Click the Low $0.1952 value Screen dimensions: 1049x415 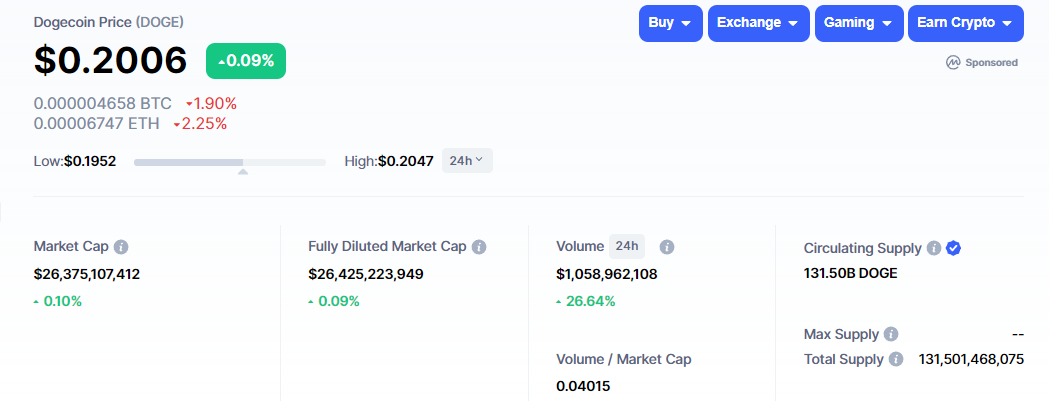click(90, 161)
